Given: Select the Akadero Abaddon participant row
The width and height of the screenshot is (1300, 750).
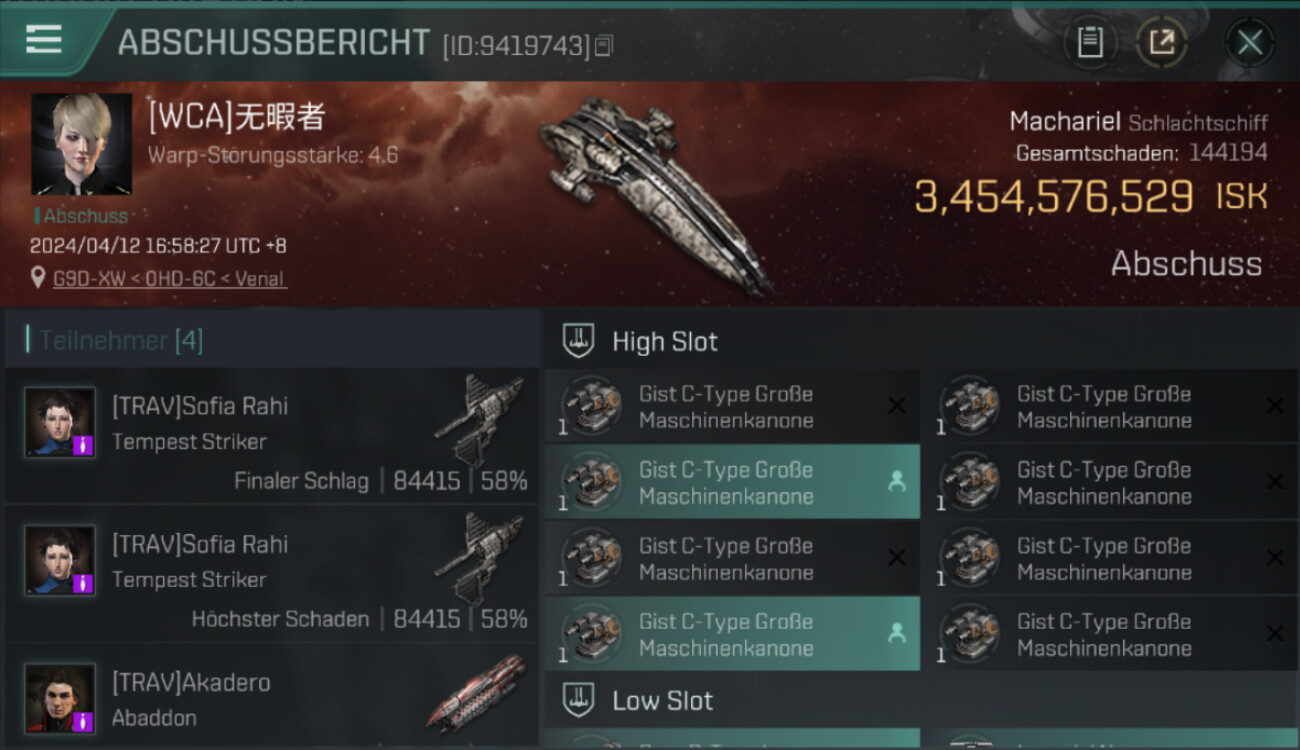Looking at the screenshot, I should coord(271,697).
